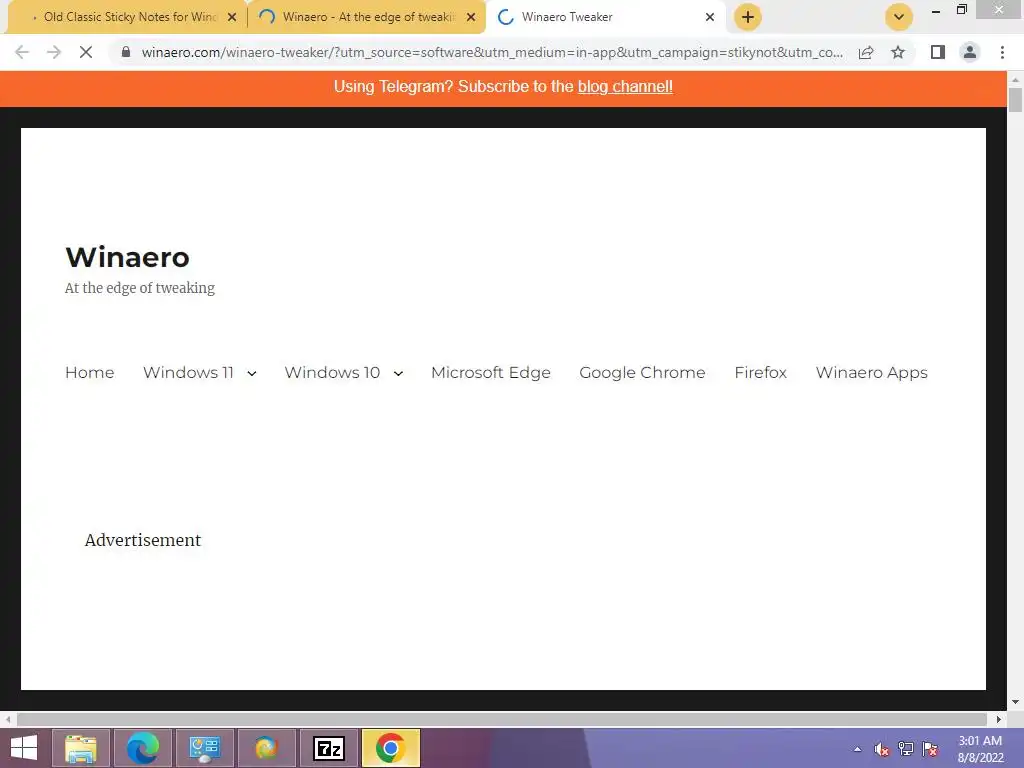Open 7-Zip from taskbar

328,748
